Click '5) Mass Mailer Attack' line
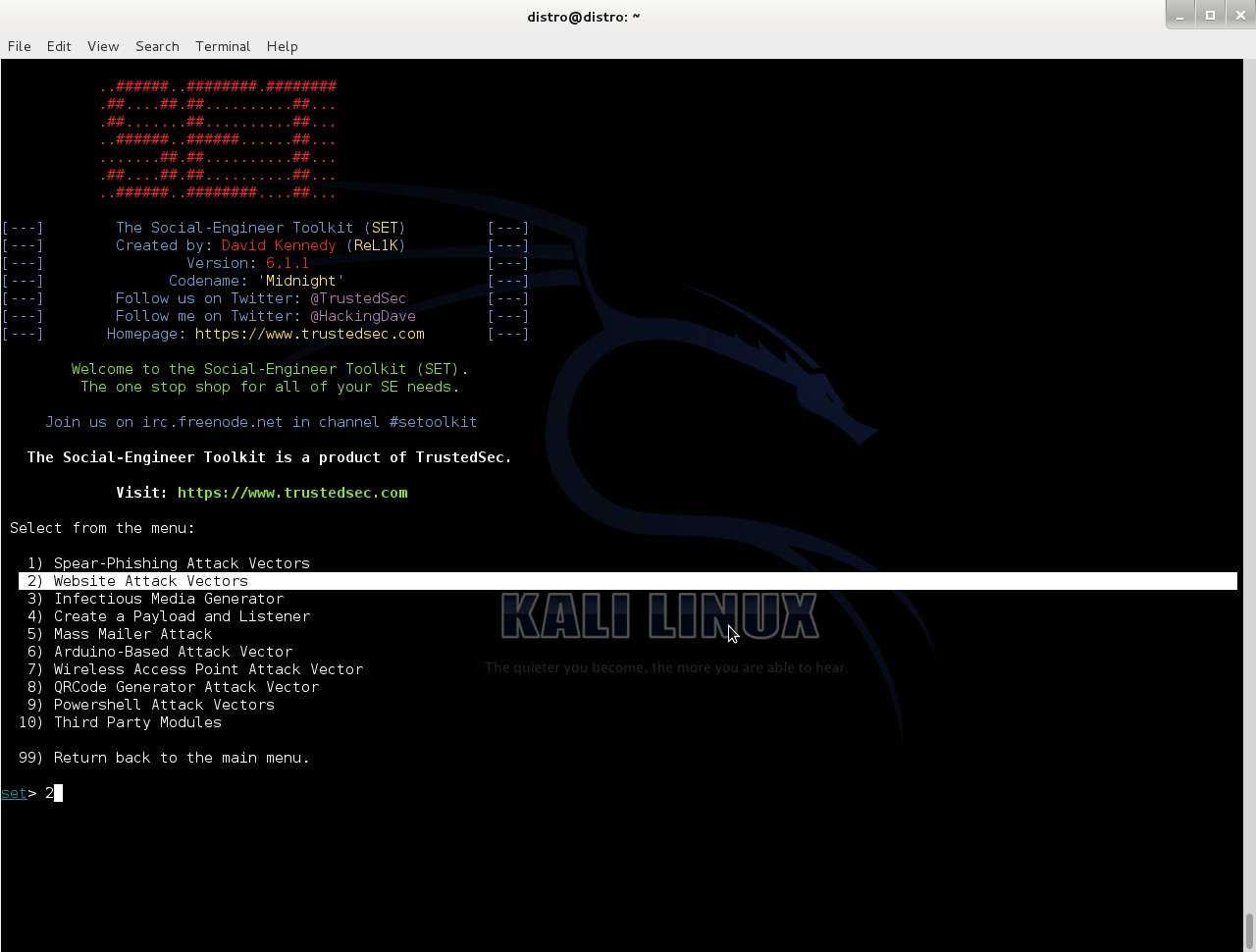 point(120,634)
